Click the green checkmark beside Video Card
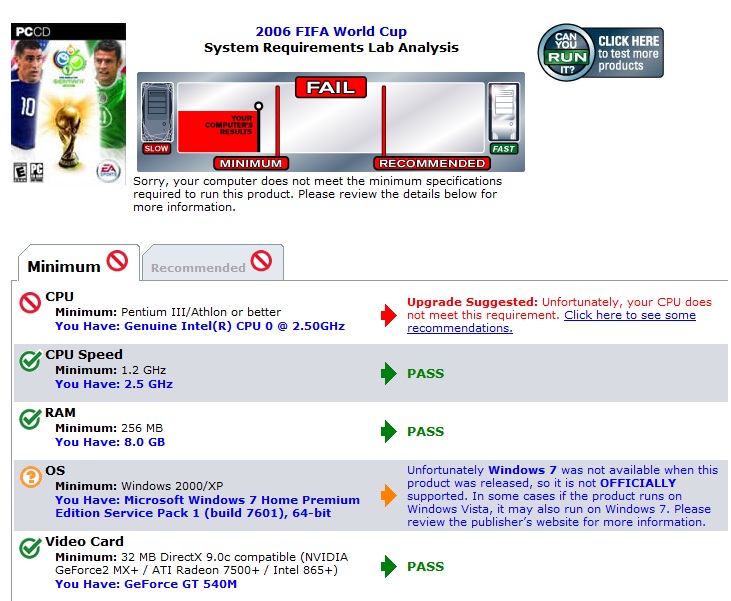 [x=30, y=547]
